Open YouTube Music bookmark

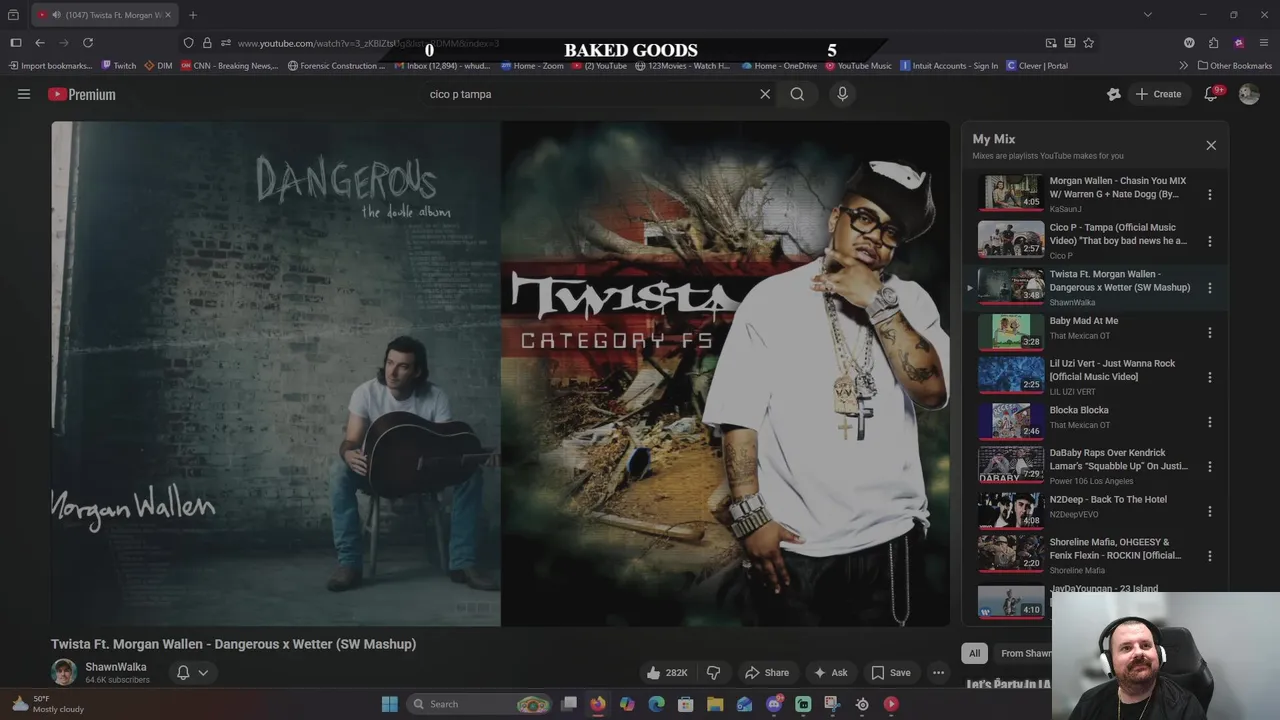tap(858, 66)
